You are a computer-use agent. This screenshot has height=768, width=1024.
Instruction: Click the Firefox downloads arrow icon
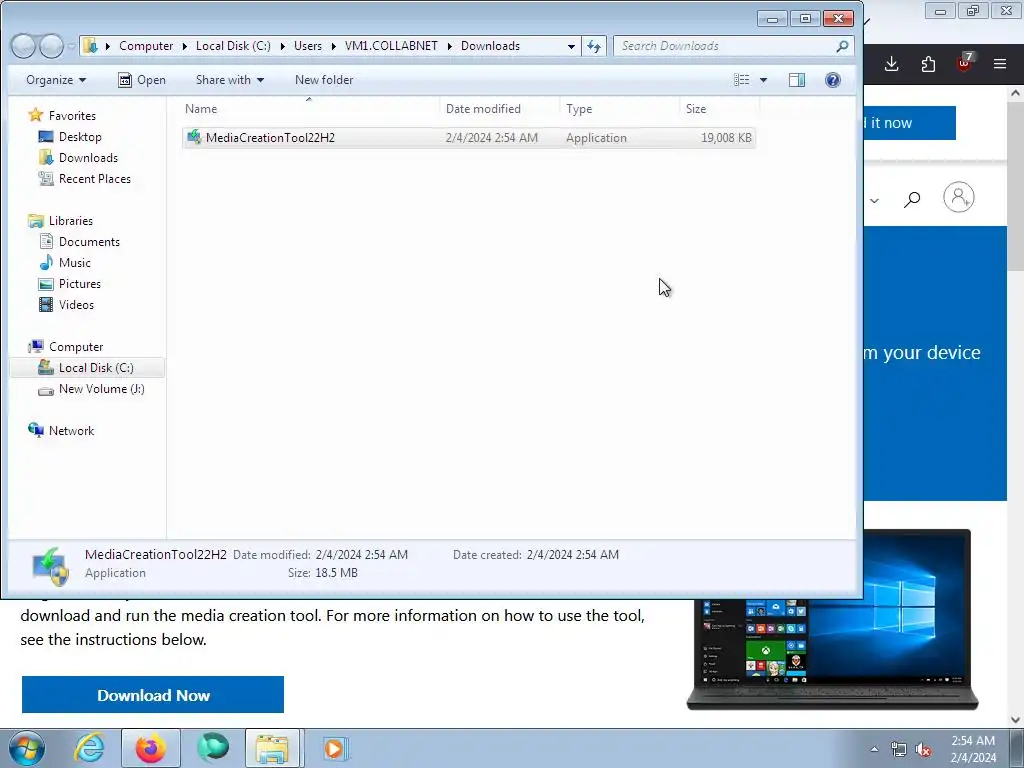(891, 64)
